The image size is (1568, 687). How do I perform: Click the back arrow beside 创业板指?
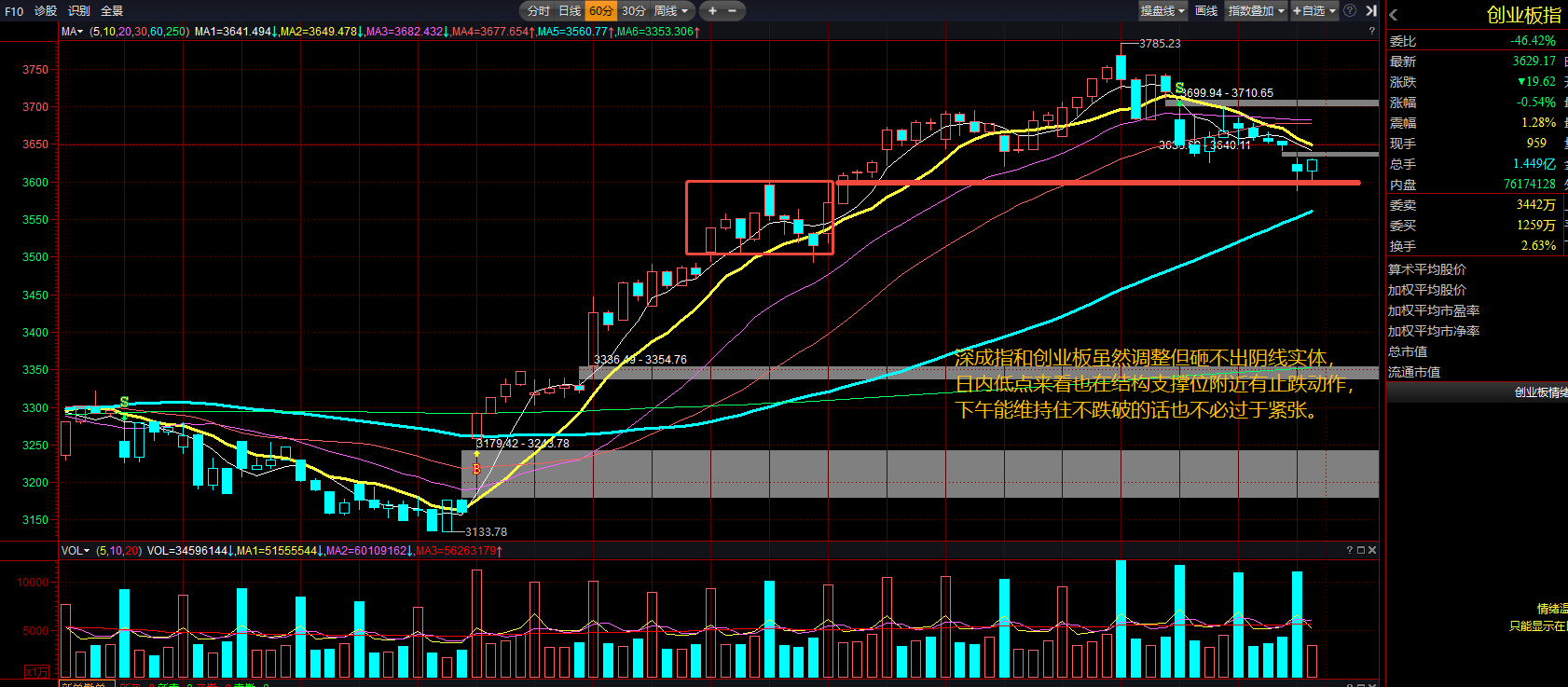point(1394,15)
